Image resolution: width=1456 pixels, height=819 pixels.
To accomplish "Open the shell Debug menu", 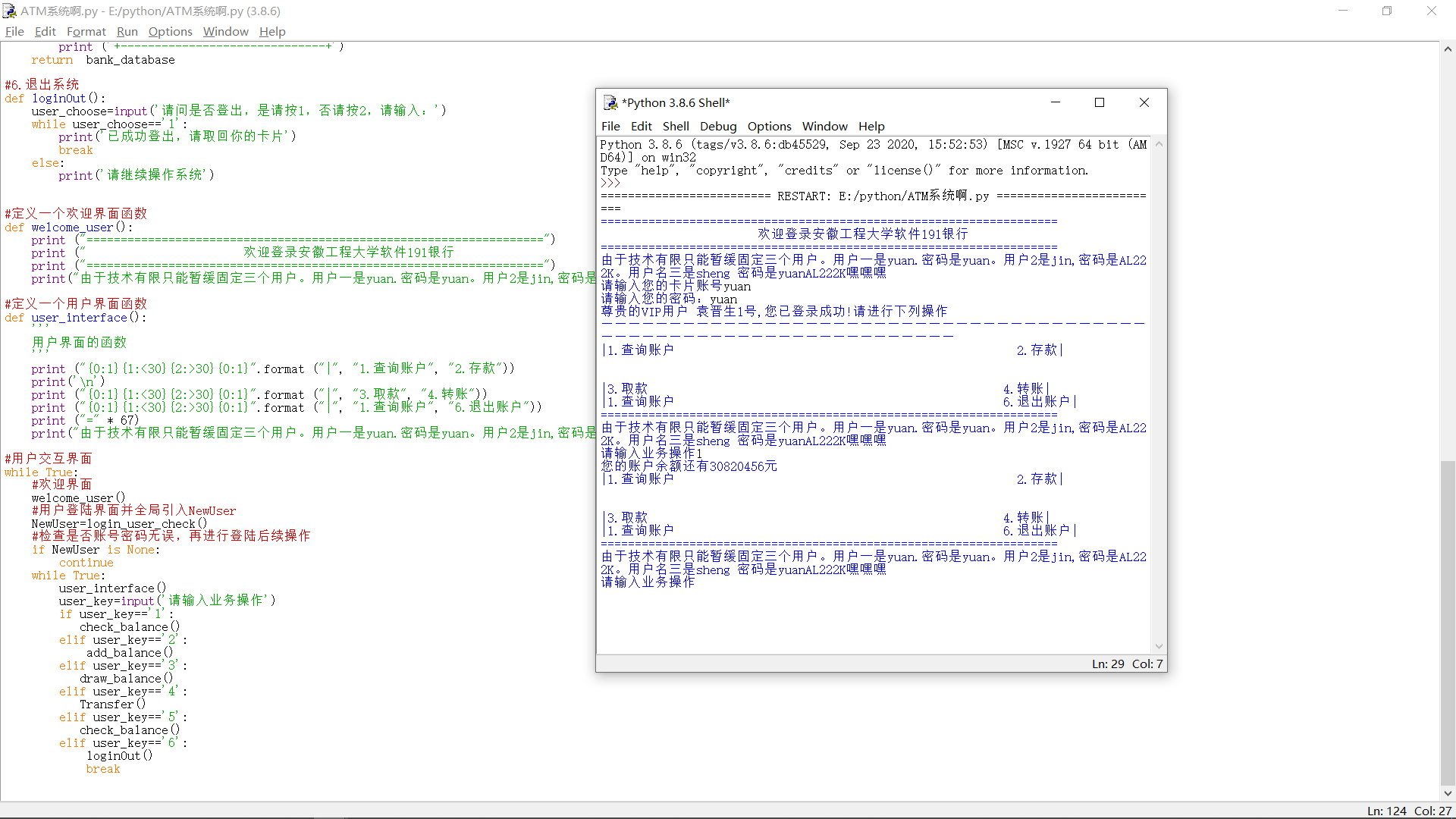I will 717,126.
